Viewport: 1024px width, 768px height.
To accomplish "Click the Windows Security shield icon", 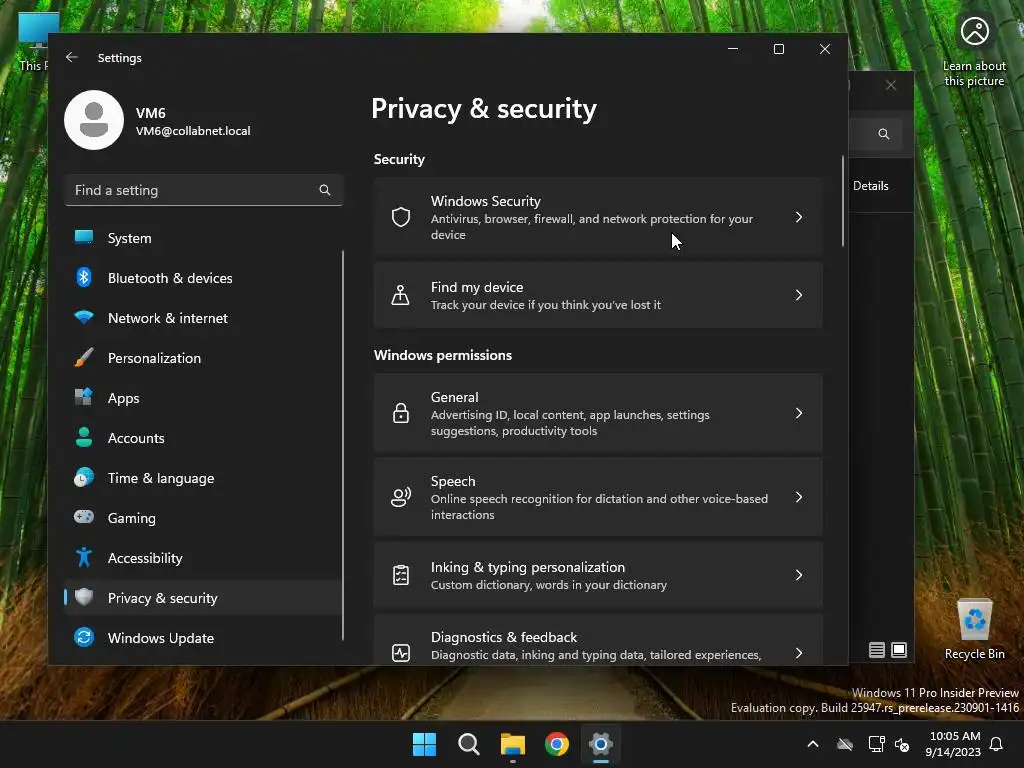I will [401, 217].
